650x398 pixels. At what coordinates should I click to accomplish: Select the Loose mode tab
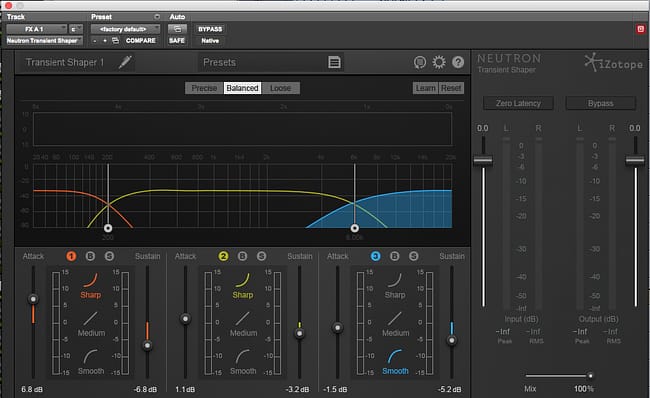point(281,88)
